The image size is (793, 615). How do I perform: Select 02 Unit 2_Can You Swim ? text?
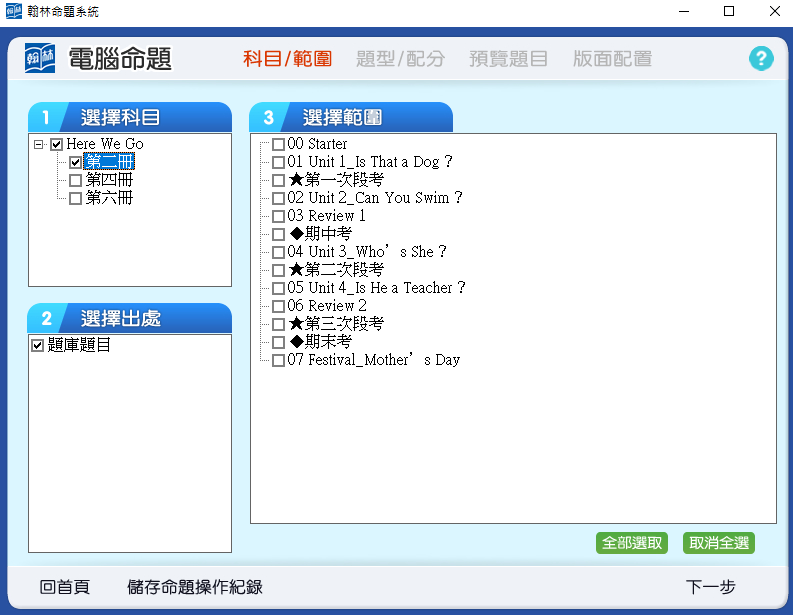click(x=375, y=198)
